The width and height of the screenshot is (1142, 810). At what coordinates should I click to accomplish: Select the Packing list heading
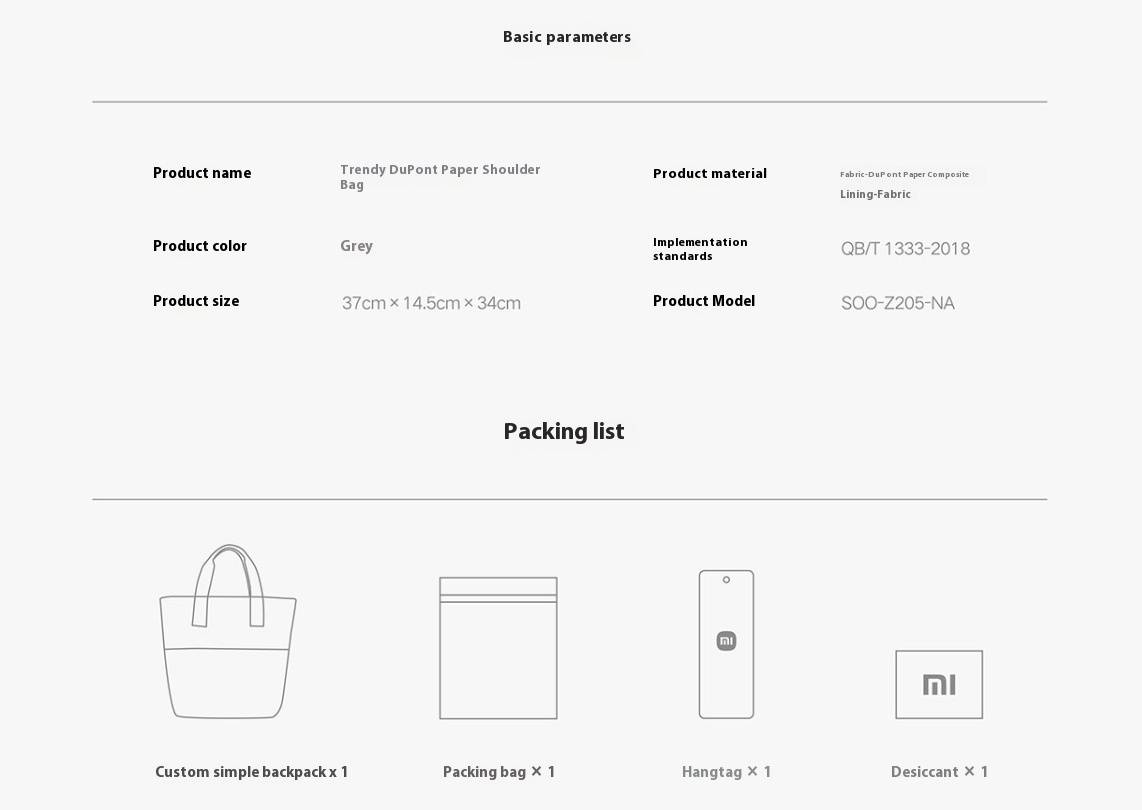point(564,431)
